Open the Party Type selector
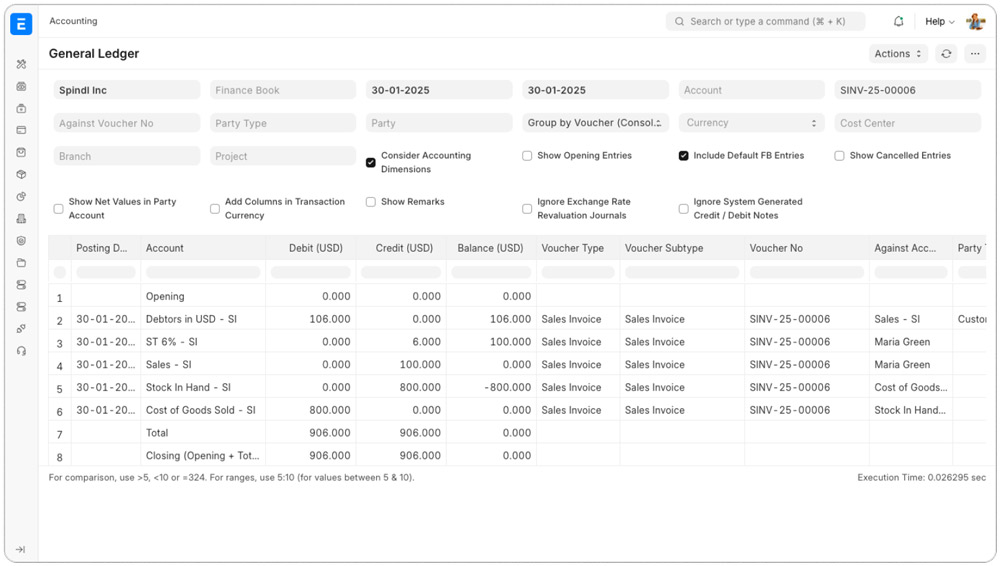 283,123
